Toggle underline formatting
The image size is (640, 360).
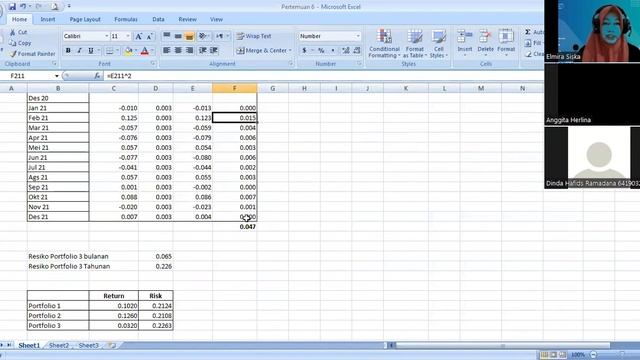(91, 51)
